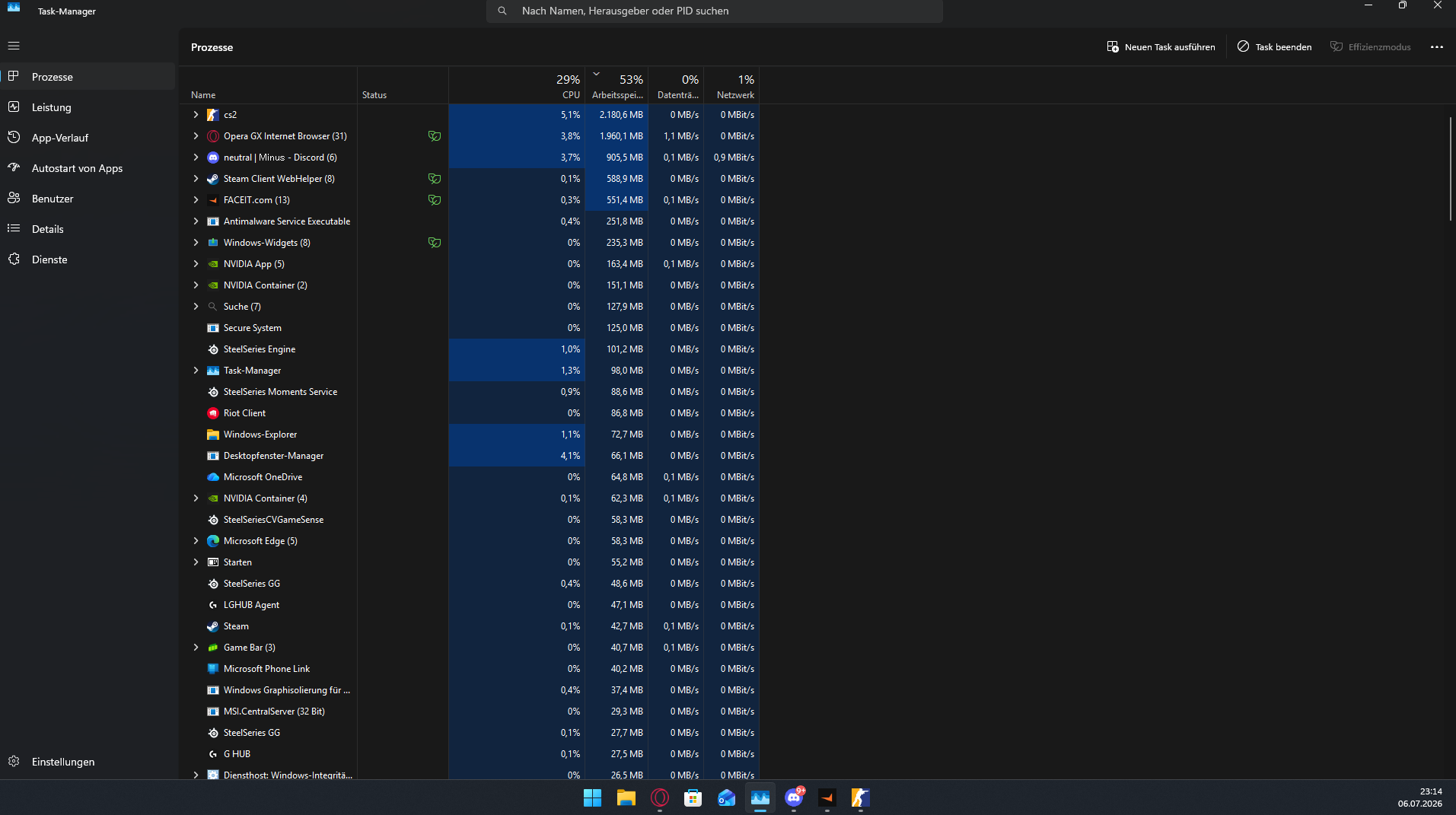1456x815 pixels.
Task: Click the process search field
Action: point(715,11)
